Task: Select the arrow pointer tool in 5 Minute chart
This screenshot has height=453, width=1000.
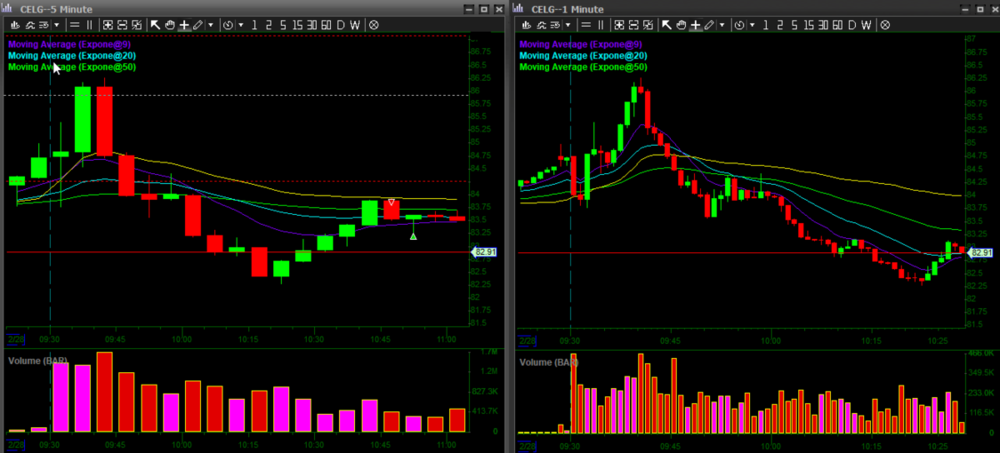Action: point(155,24)
